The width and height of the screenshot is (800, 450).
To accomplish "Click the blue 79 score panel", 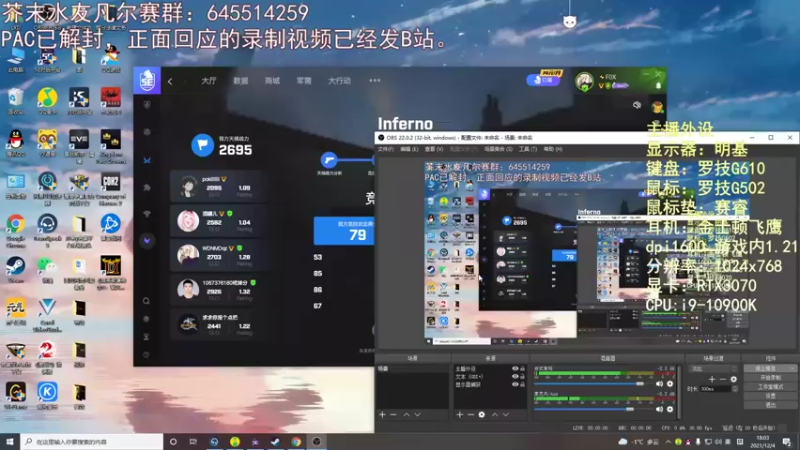I will tap(344, 231).
